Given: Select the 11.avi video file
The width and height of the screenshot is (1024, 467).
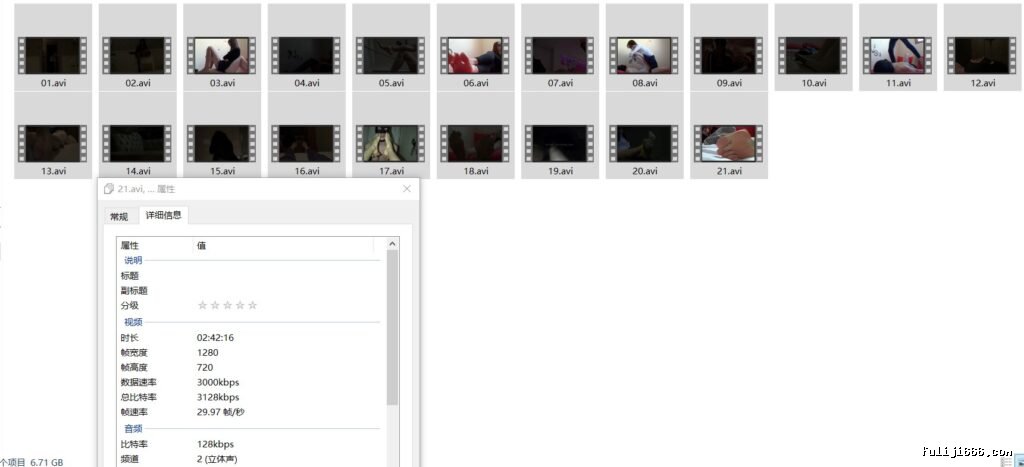Looking at the screenshot, I should (898, 47).
